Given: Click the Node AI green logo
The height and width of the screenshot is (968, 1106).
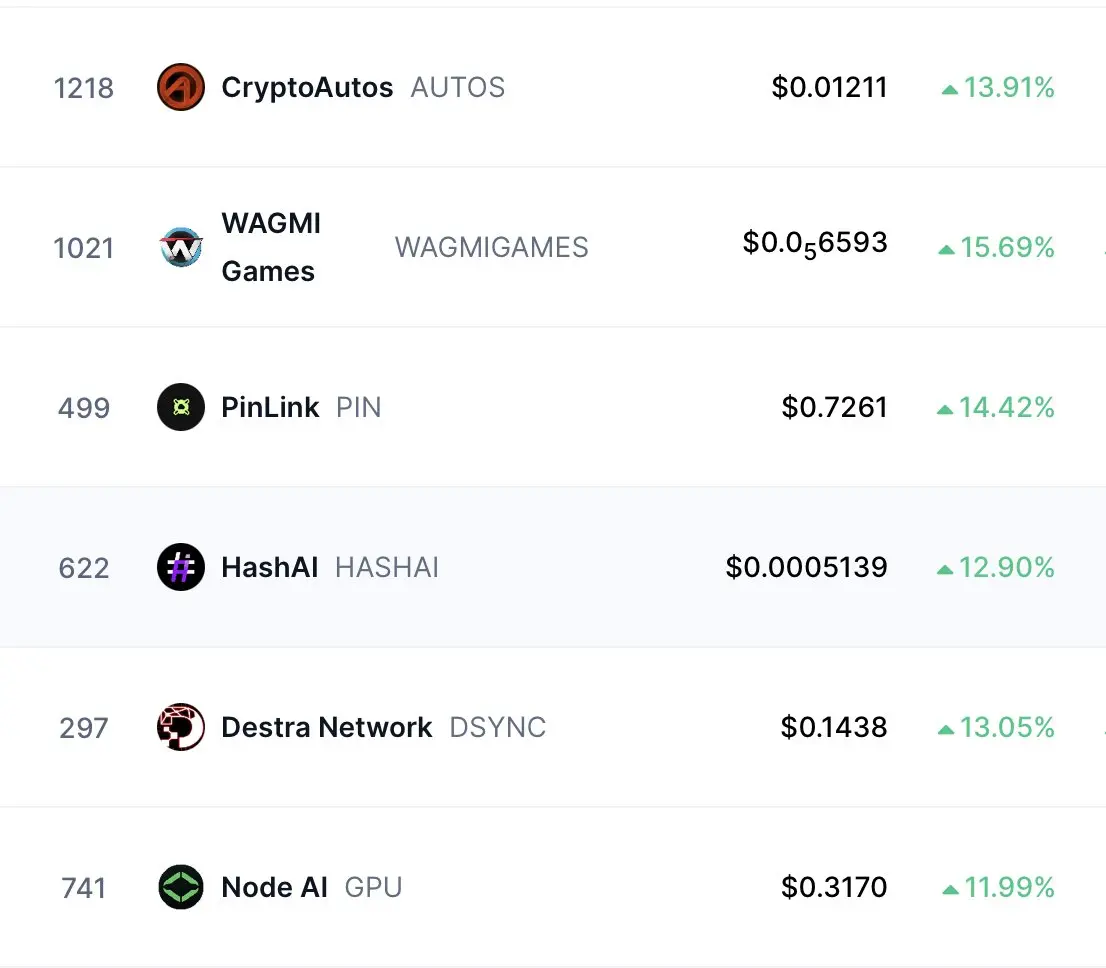Looking at the screenshot, I should [181, 887].
